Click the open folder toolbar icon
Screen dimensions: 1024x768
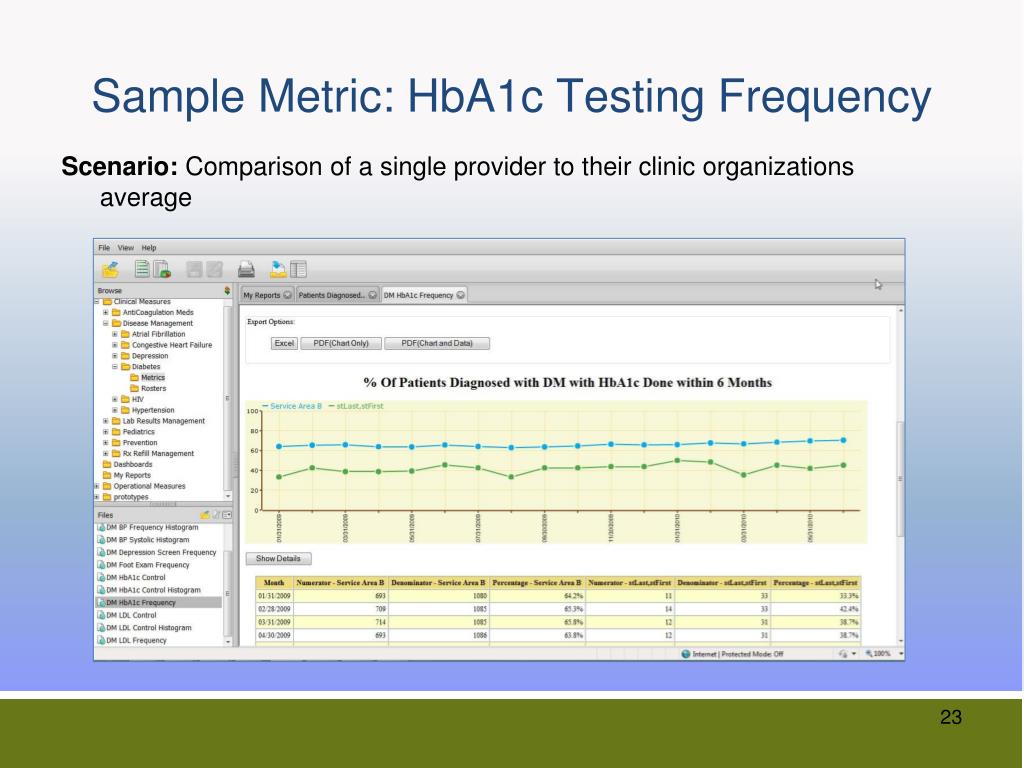110,269
